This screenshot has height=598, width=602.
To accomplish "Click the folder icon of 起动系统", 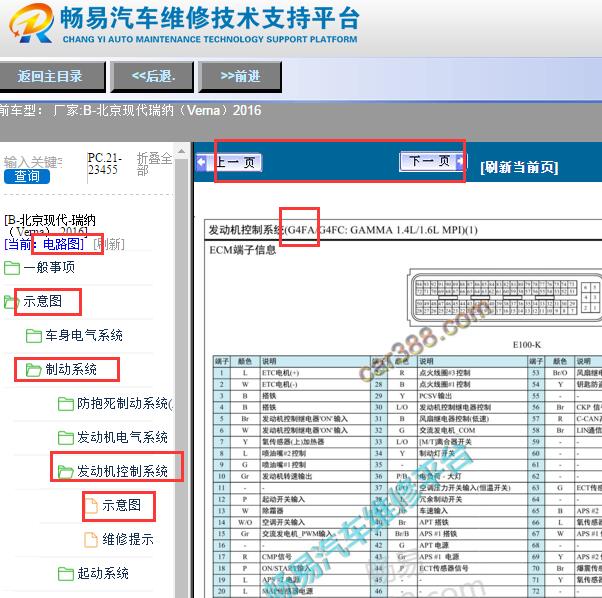I will [x=66, y=574].
